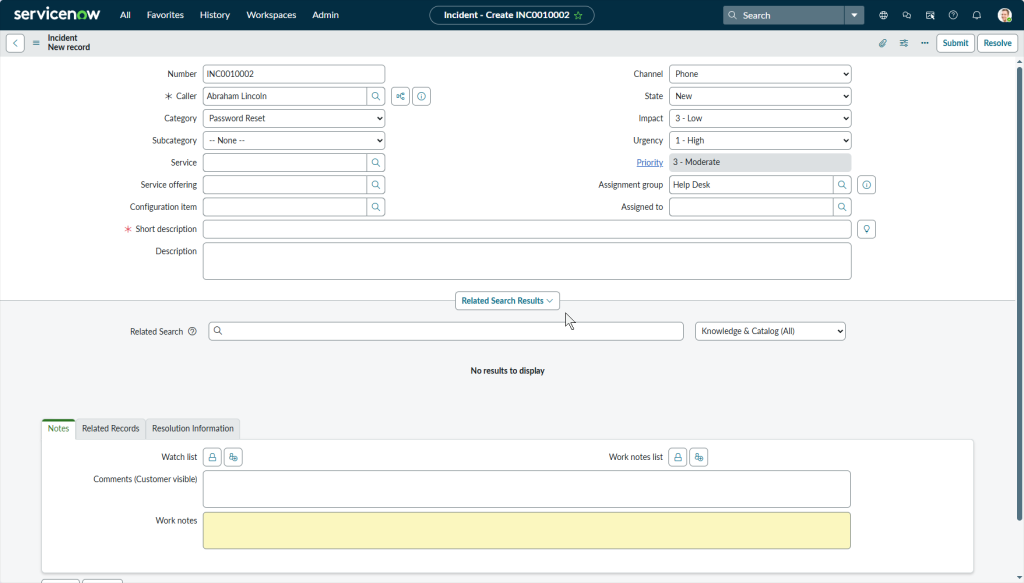Open the Category dropdown
Screen dimensions: 1024x583
[294, 118]
